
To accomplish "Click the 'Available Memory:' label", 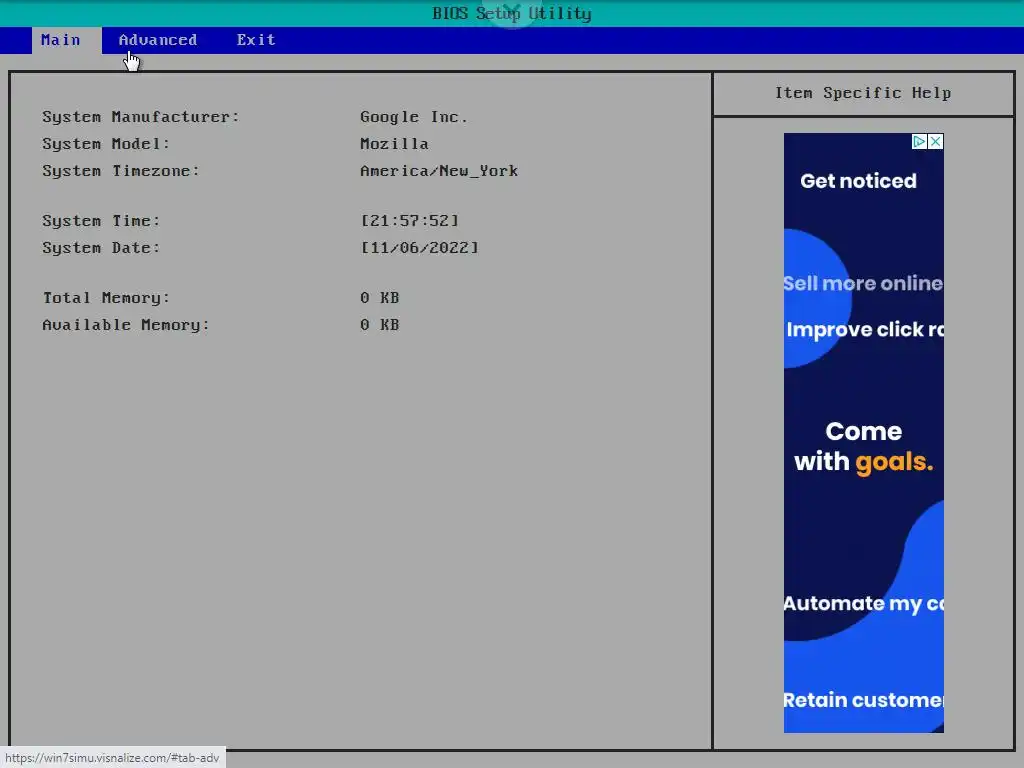I will click(126, 325).
